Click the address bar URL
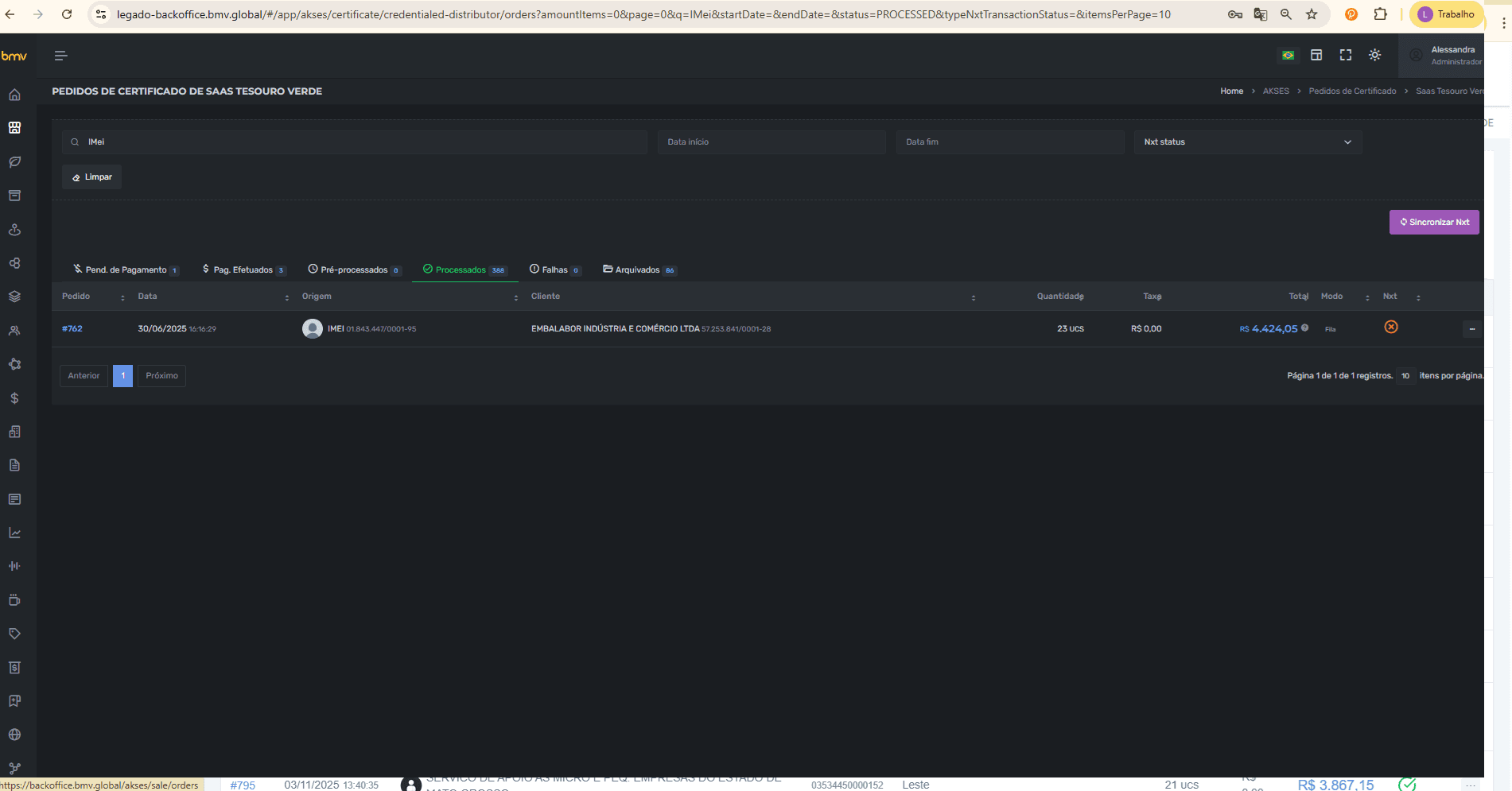The height and width of the screenshot is (791, 1512). click(643, 14)
